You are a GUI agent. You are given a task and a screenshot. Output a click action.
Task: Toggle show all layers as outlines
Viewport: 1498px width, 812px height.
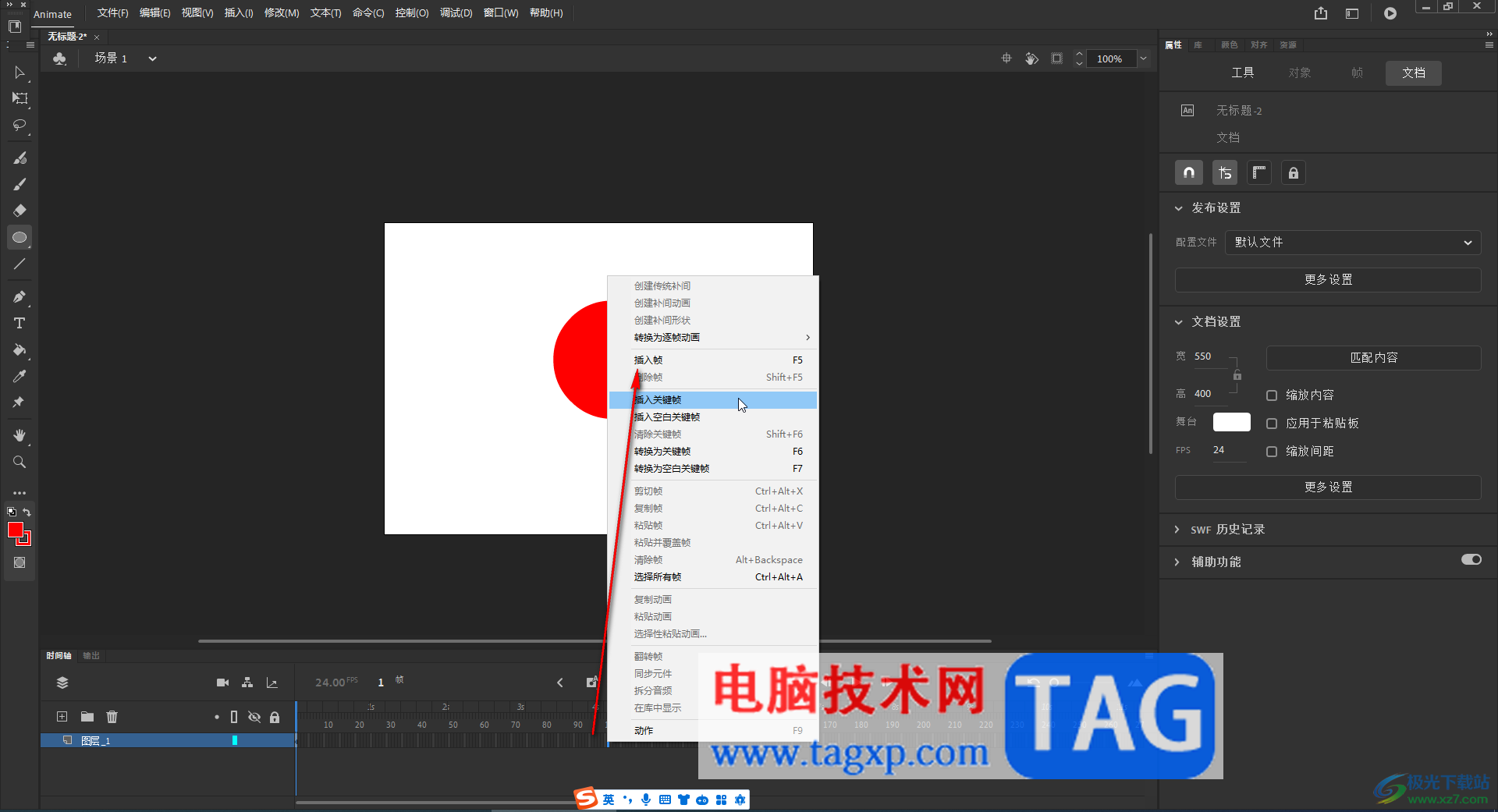point(234,717)
